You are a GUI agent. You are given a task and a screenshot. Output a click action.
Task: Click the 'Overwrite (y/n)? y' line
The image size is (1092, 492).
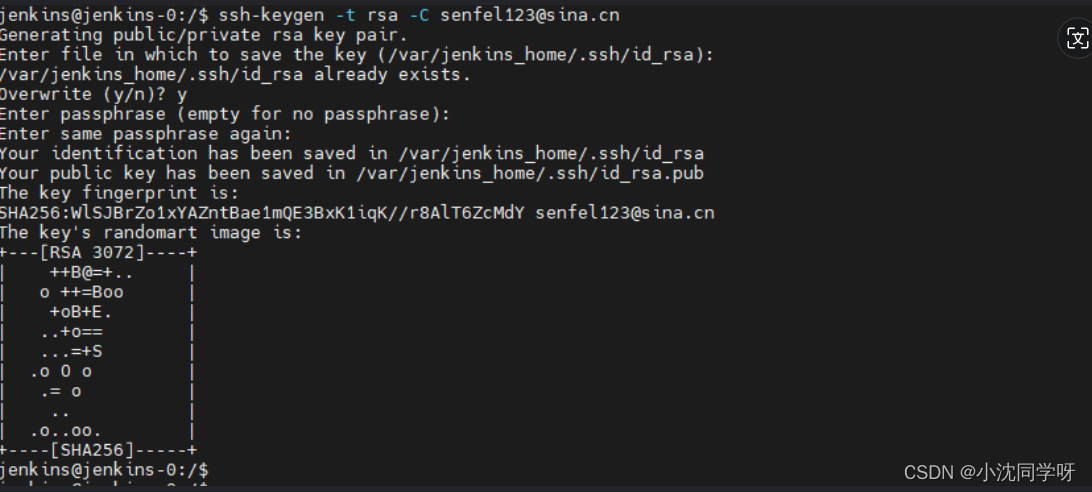click(93, 94)
